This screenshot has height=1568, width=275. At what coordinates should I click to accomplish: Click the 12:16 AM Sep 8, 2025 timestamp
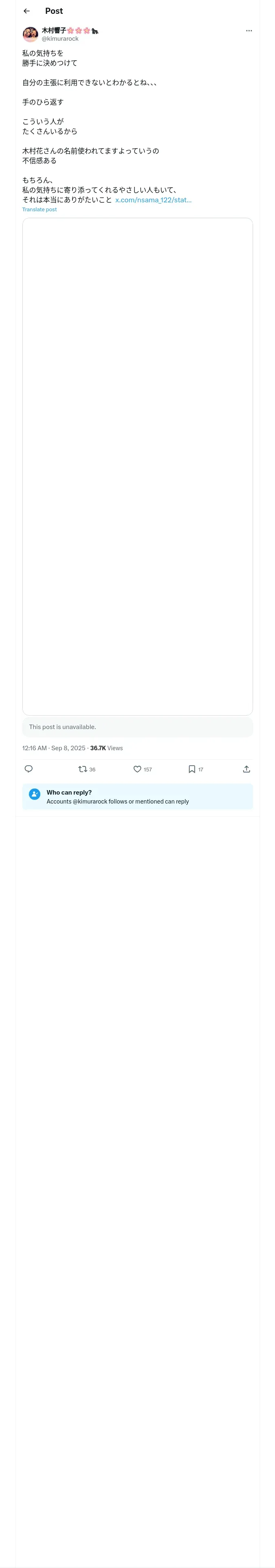(x=54, y=748)
